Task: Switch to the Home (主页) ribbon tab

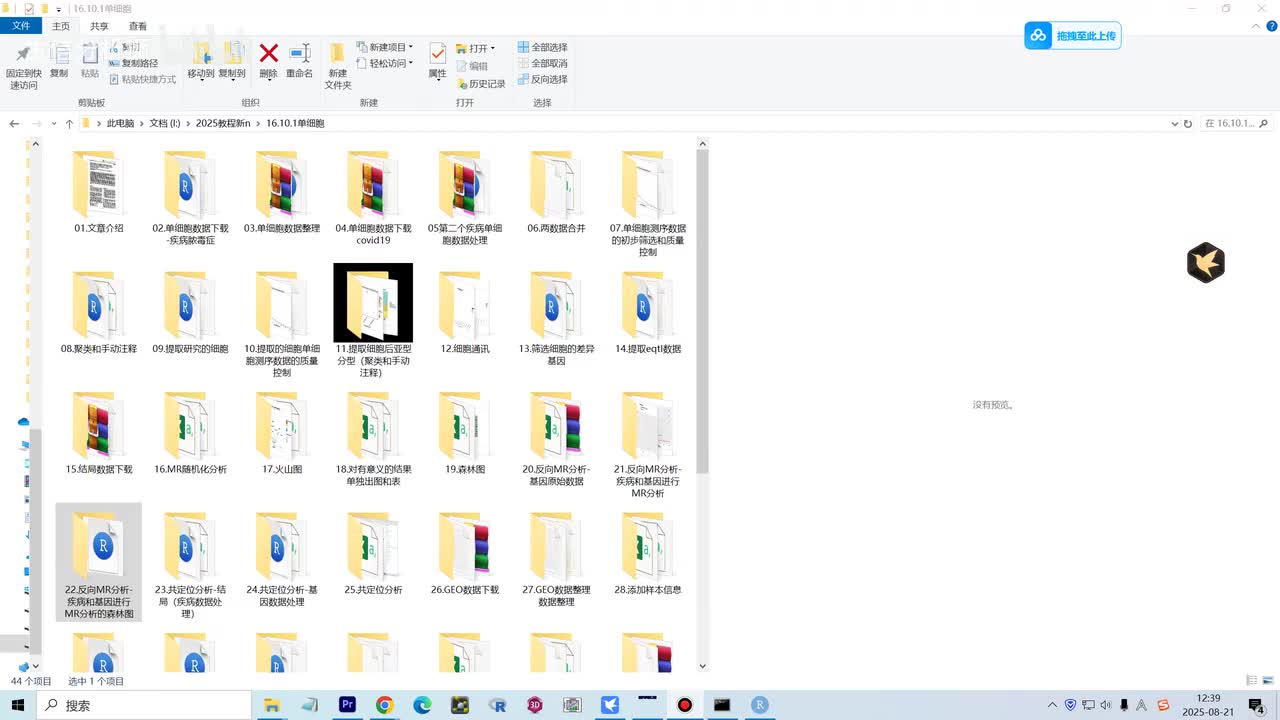Action: (x=61, y=26)
